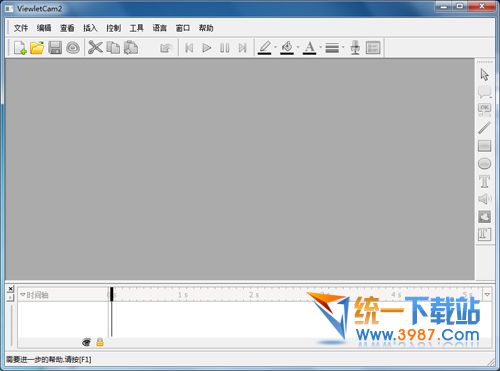Screen dimensions: 500x371
Task: Select the Cut scissors icon
Action: pyautogui.click(x=95, y=48)
